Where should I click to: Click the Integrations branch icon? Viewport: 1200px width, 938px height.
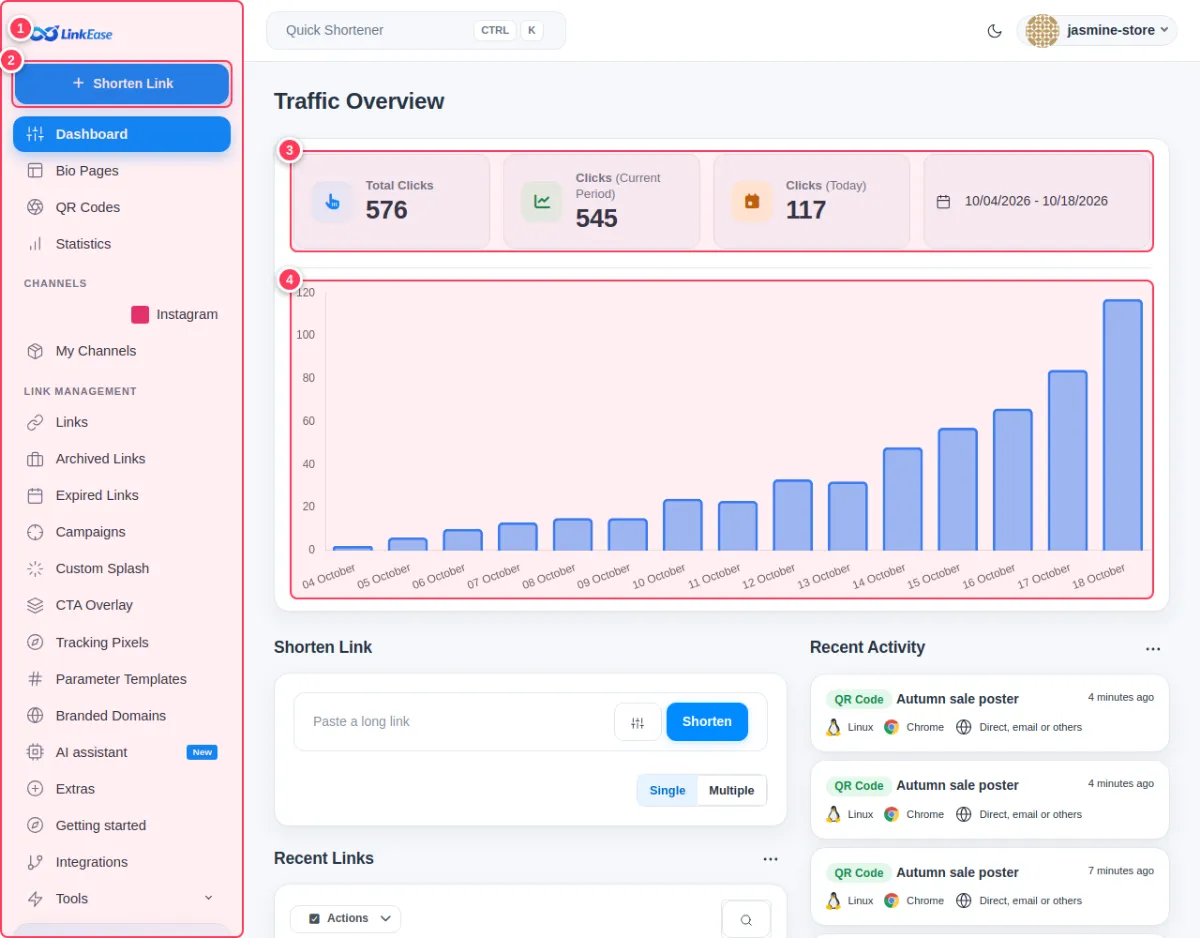pyautogui.click(x=35, y=862)
